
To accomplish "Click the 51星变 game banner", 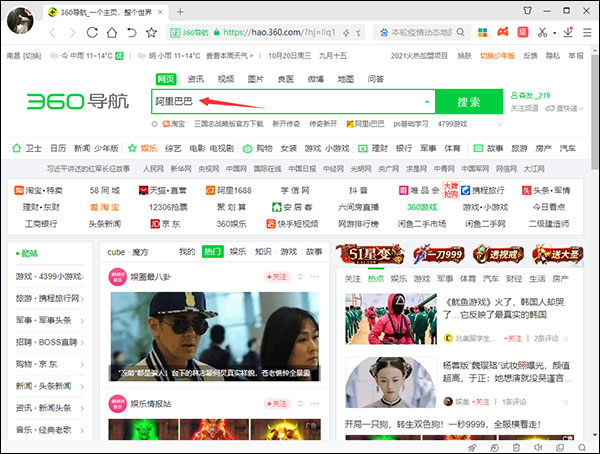I will (x=370, y=254).
